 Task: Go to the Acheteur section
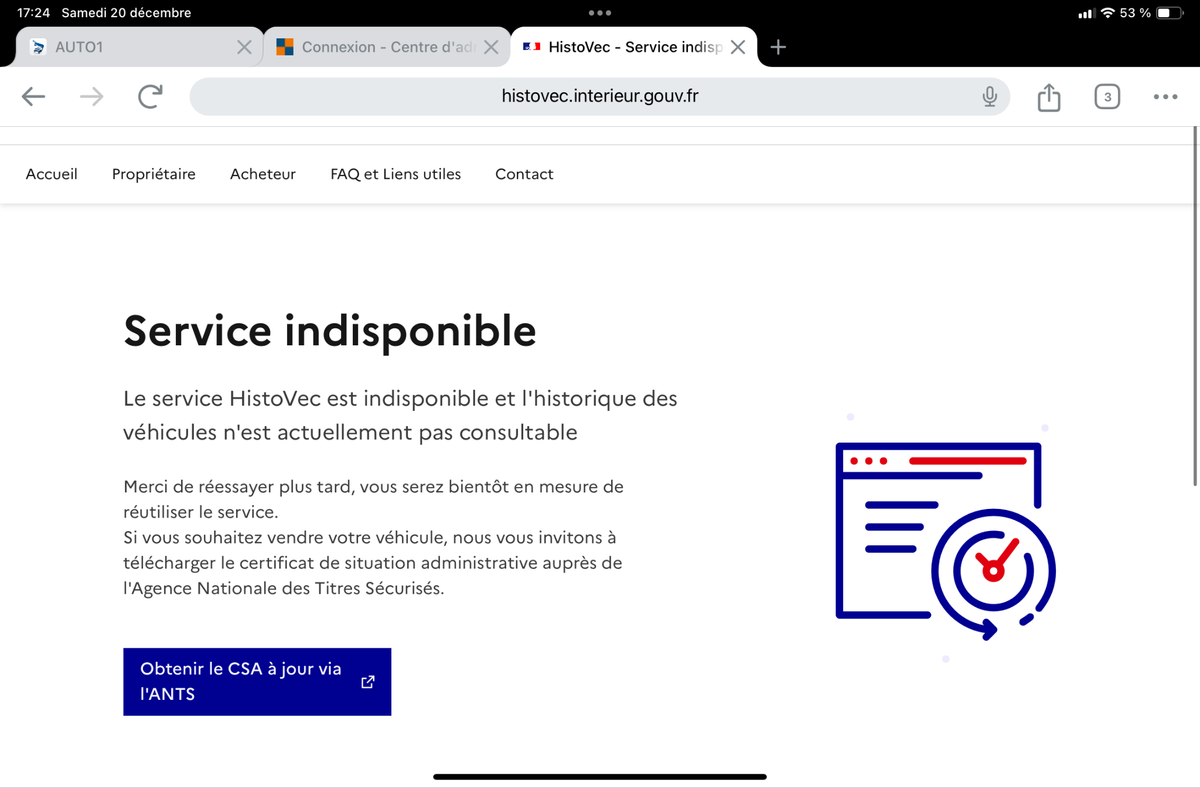[x=263, y=174]
